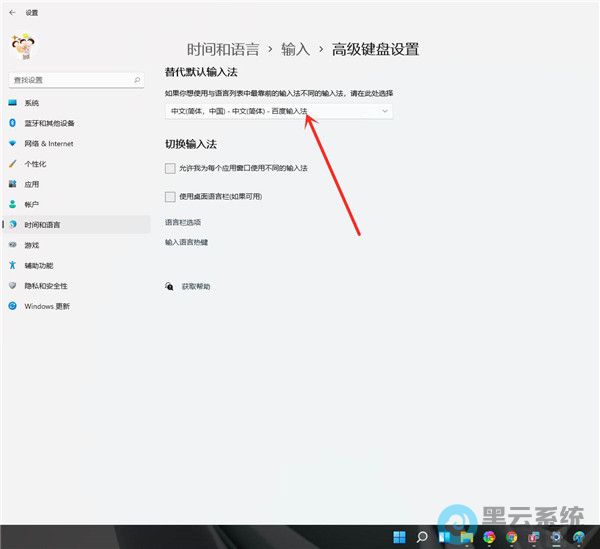Go to 时间和语言 breadcrumb

pyautogui.click(x=223, y=49)
